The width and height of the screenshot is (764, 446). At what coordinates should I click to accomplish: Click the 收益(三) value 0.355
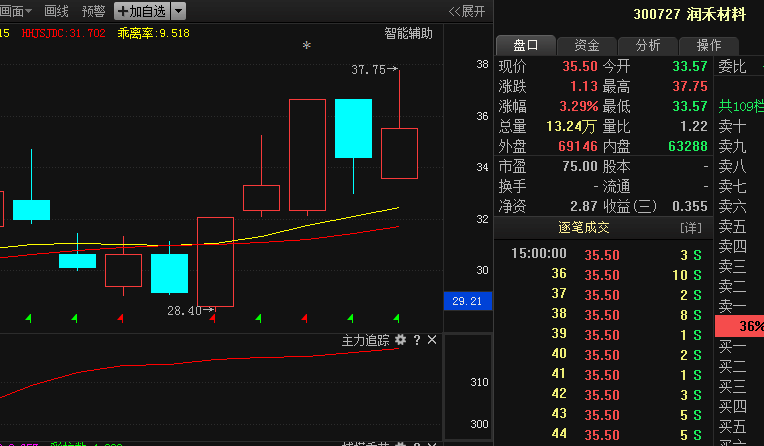pyautogui.click(x=690, y=206)
